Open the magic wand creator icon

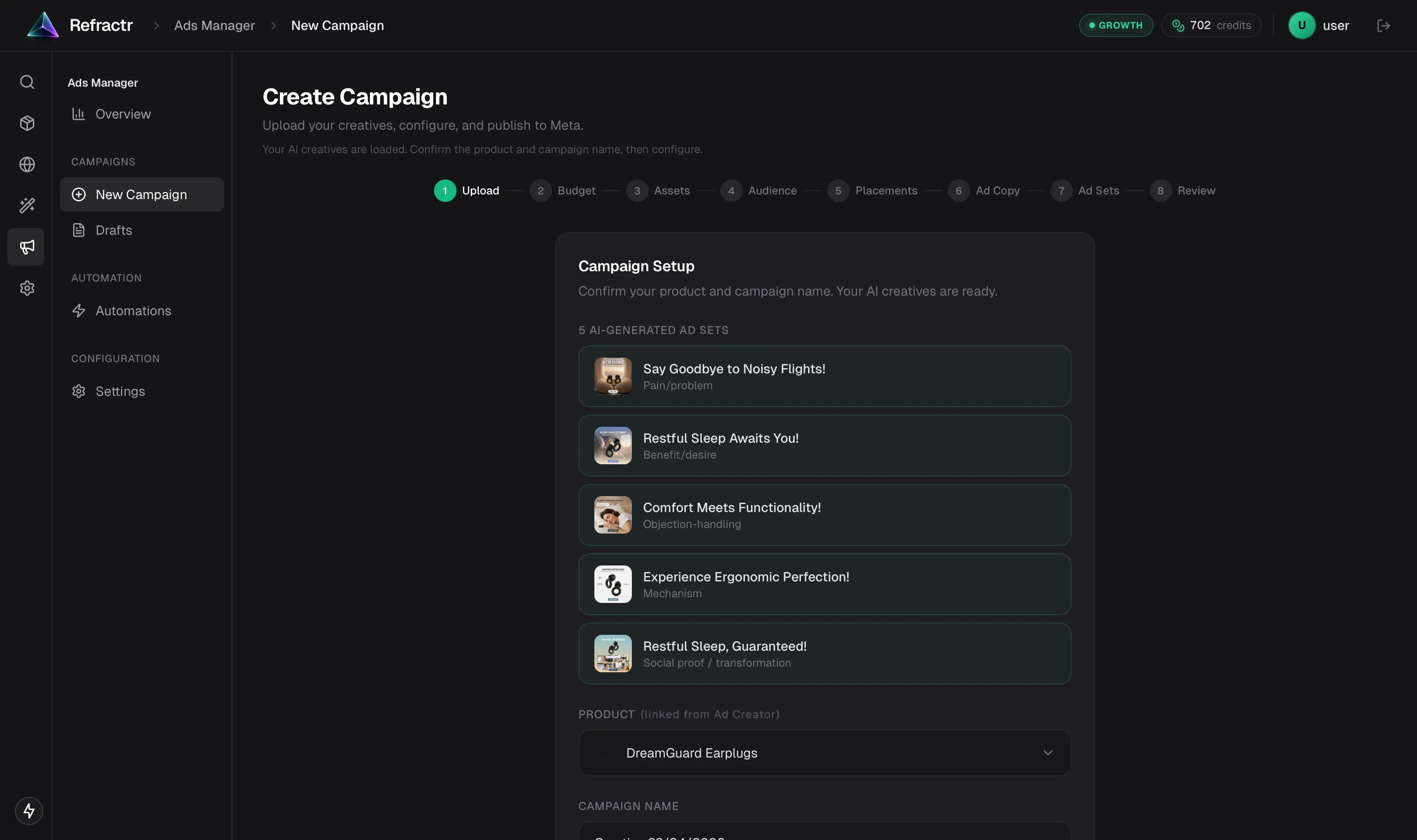[27, 205]
